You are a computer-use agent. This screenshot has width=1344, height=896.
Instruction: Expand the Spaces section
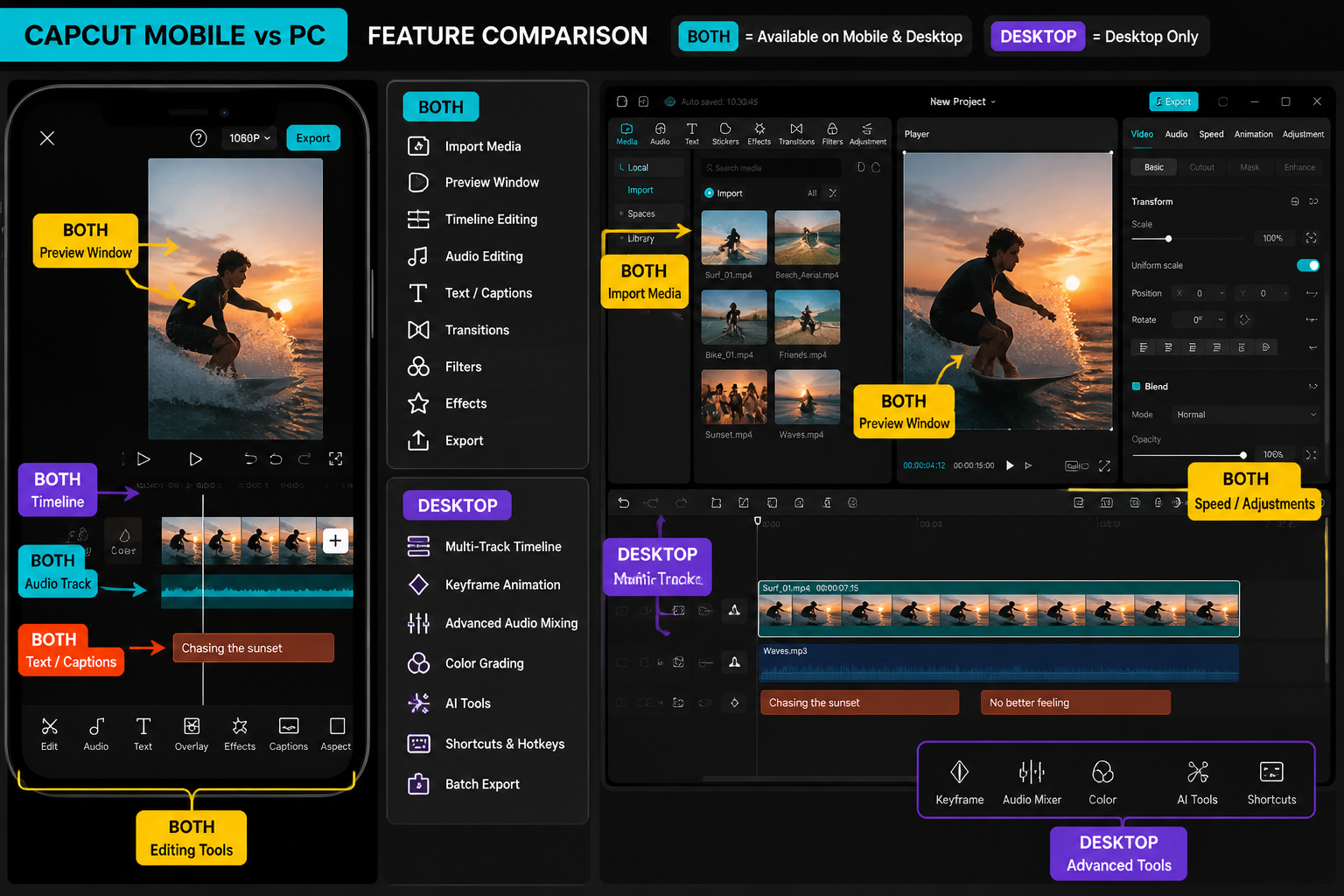click(648, 213)
